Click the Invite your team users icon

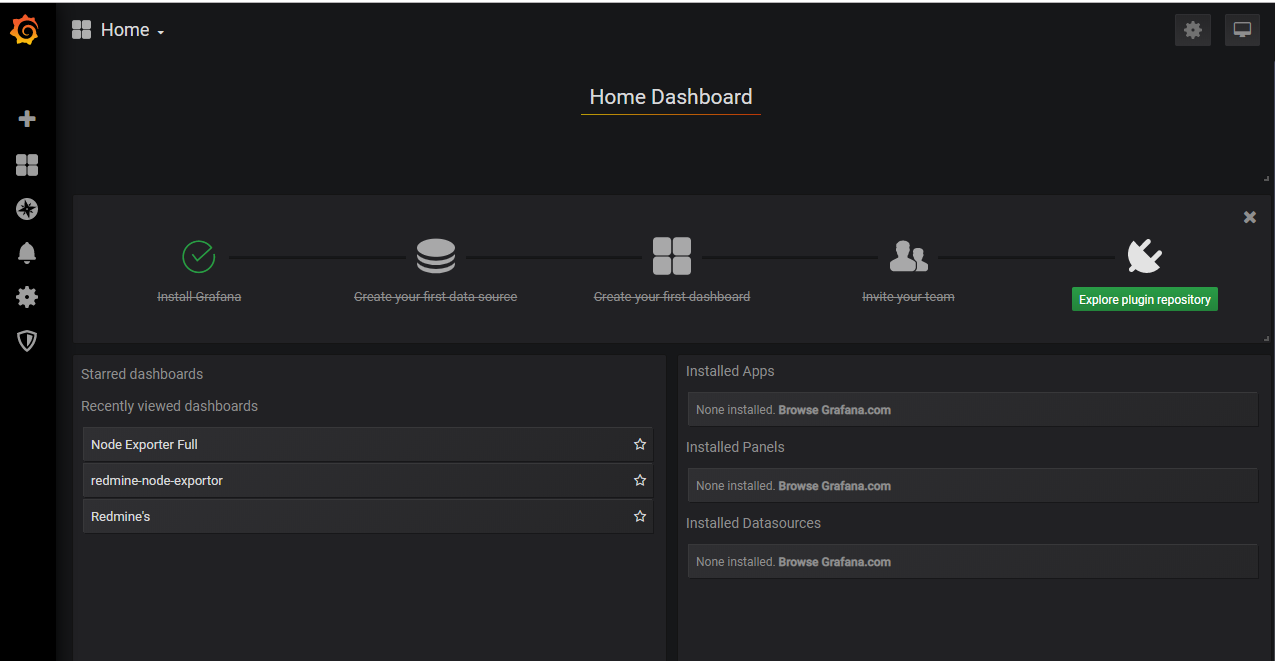909,256
